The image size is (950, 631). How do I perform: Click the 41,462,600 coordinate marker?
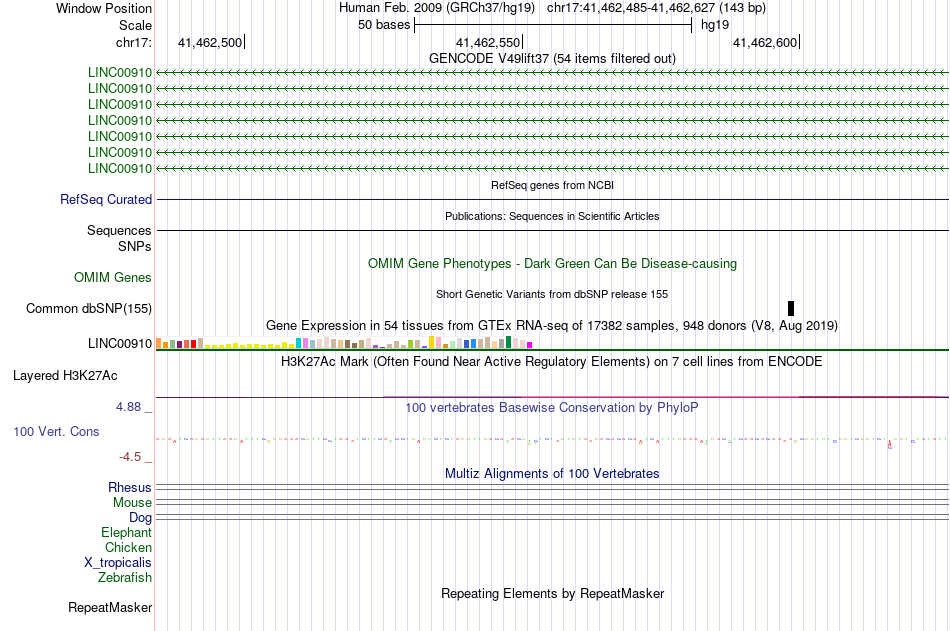(765, 42)
